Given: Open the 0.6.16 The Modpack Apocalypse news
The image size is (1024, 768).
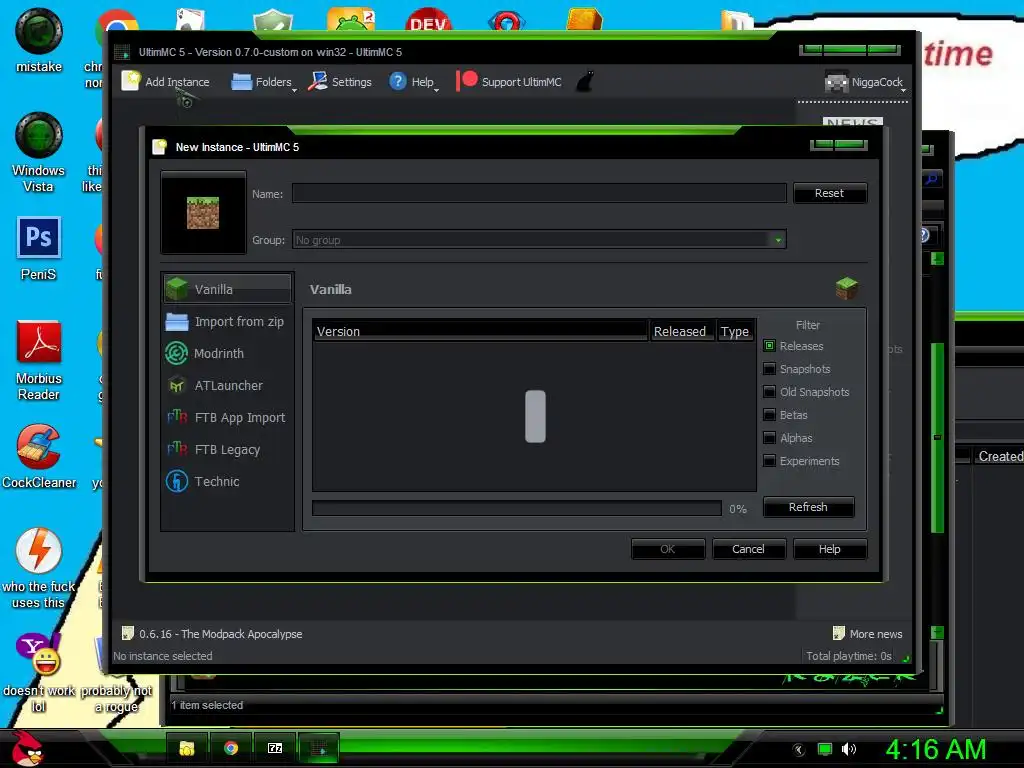Looking at the screenshot, I should point(212,634).
